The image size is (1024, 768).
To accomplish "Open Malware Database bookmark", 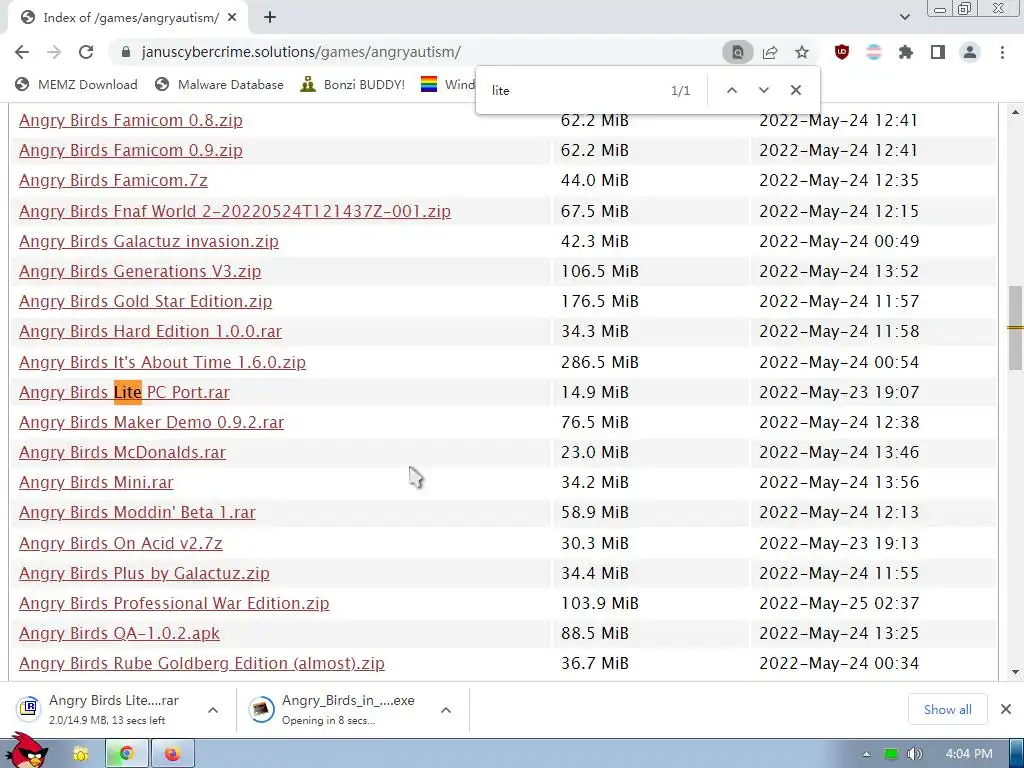I will (x=219, y=84).
